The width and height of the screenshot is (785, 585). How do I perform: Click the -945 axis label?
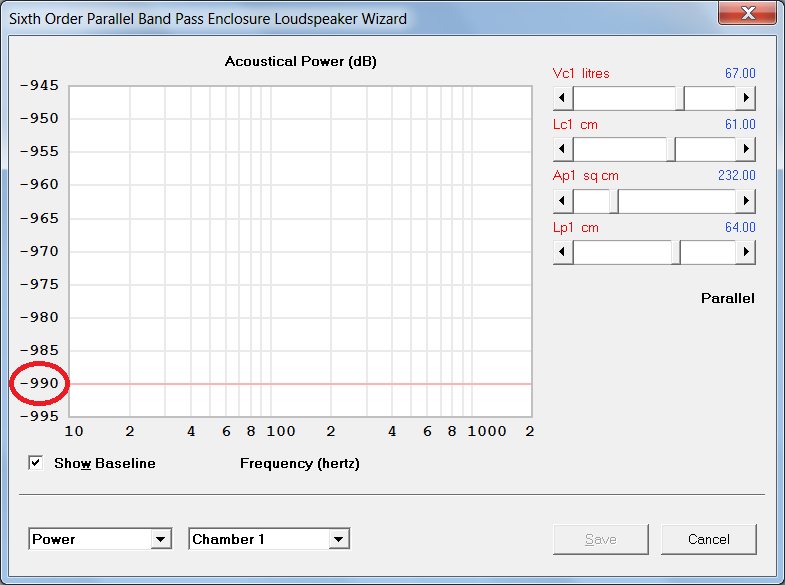pos(40,85)
